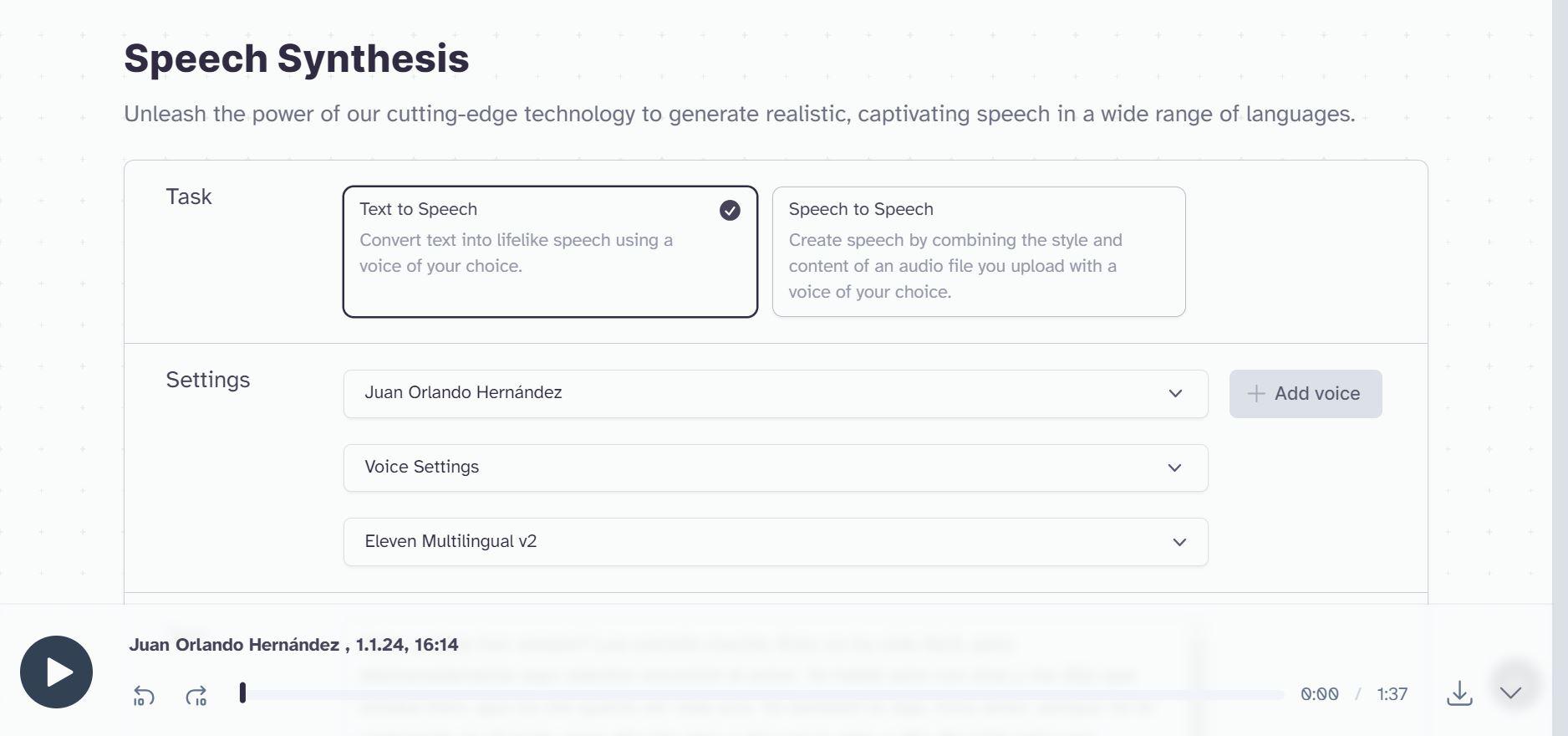Download the generated audio file
This screenshot has width=1568, height=736.
[1459, 693]
